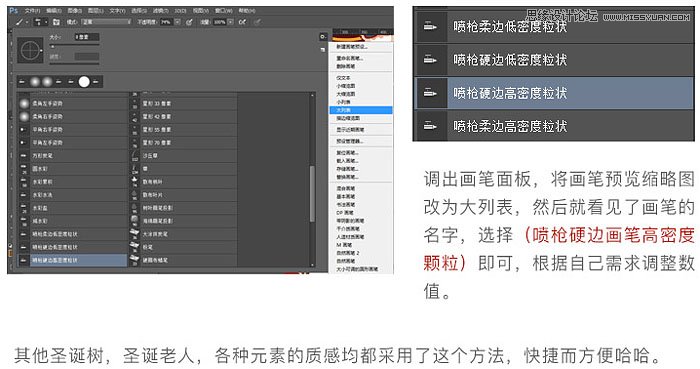
Task: Choose 复位画笔 menu entry
Action: pos(348,153)
